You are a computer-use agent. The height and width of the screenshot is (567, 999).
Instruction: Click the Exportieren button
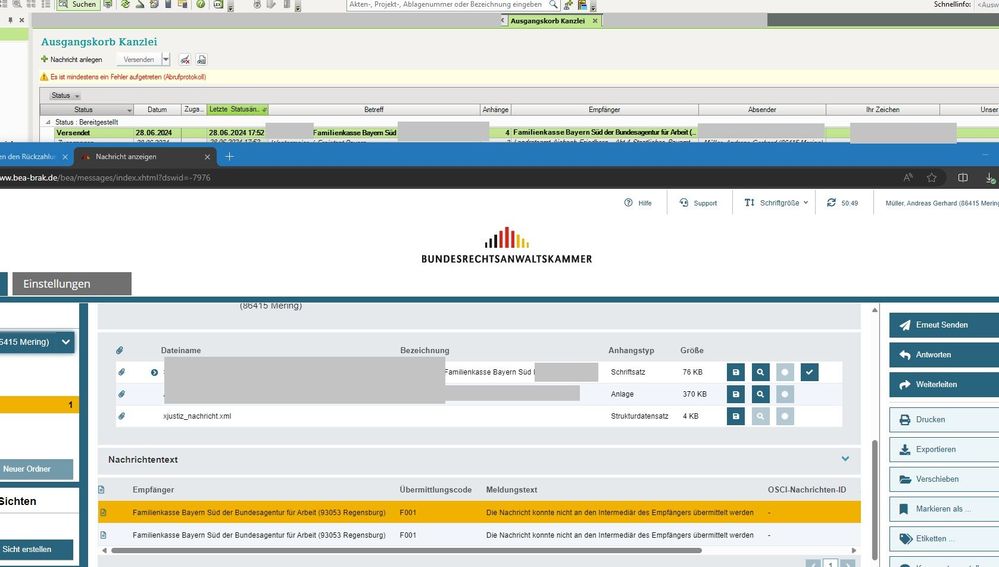944,449
